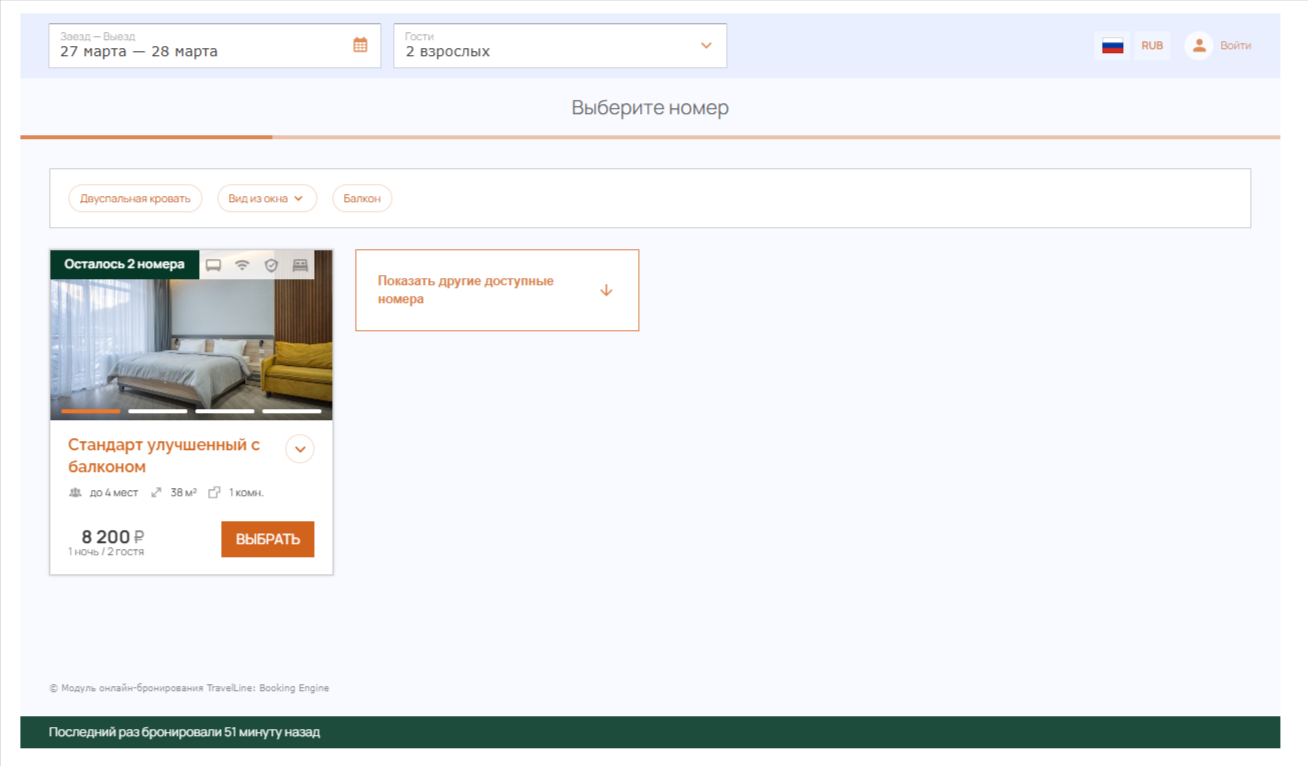Screen dimensions: 1308x766
Task: Click the Wi-Fi amenity icon on room photo
Action: click(242, 265)
